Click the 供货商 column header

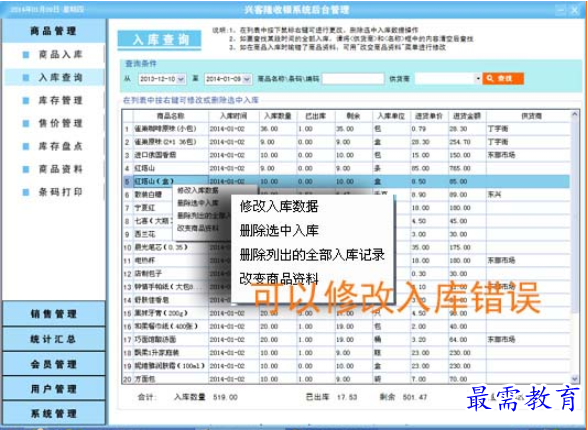[x=528, y=116]
